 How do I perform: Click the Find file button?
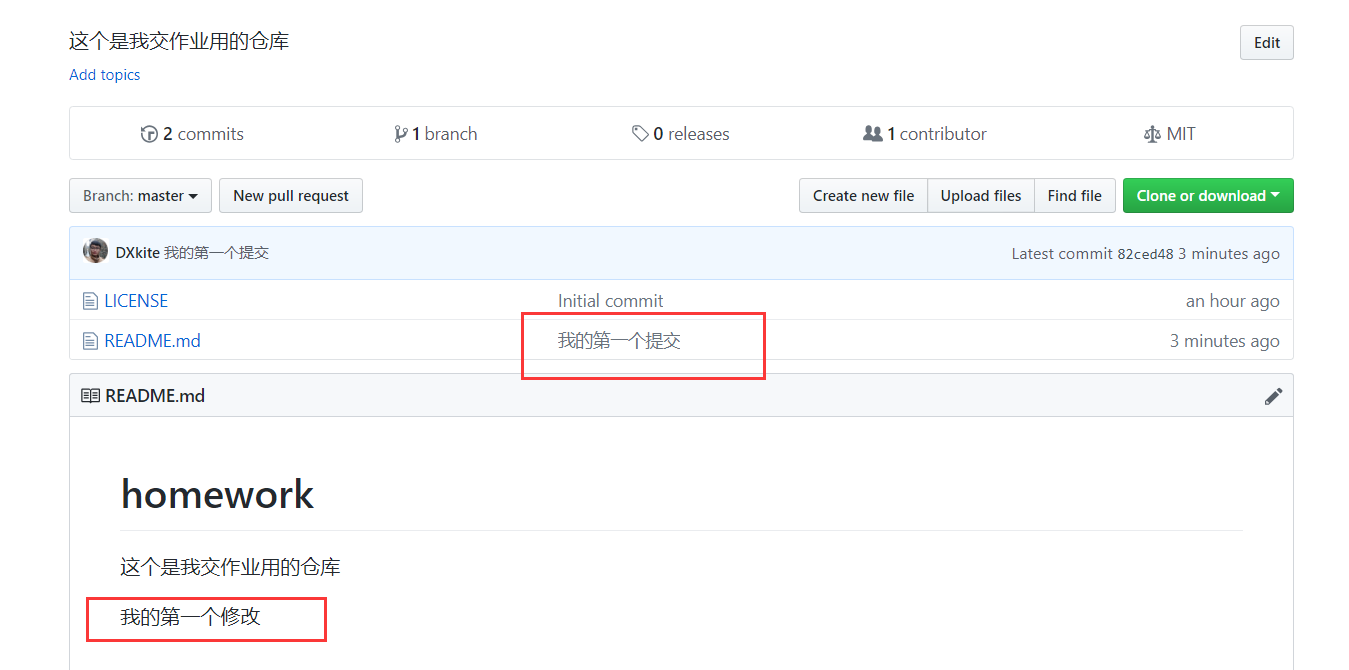[x=1074, y=196]
